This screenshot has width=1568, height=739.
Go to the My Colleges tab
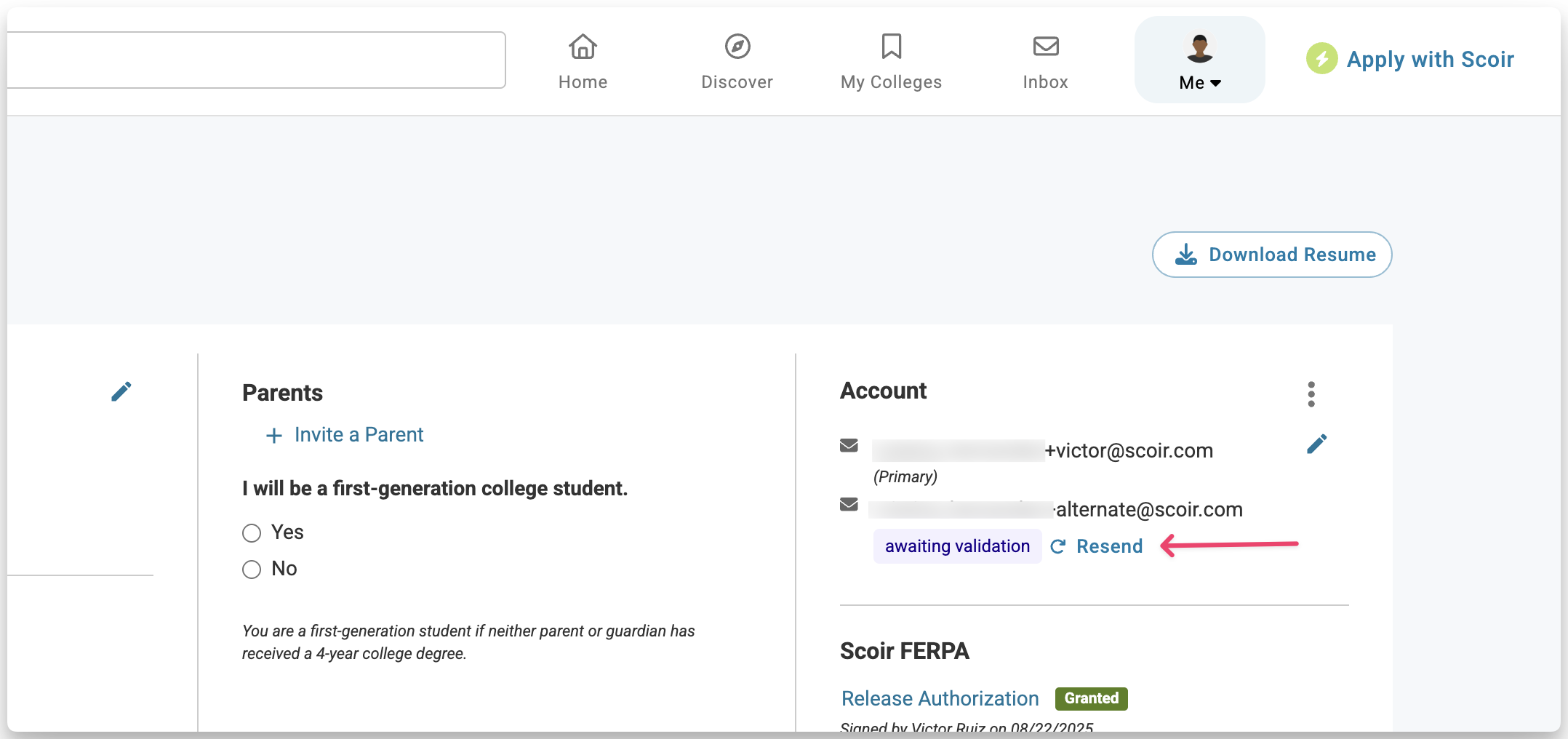pos(891,82)
